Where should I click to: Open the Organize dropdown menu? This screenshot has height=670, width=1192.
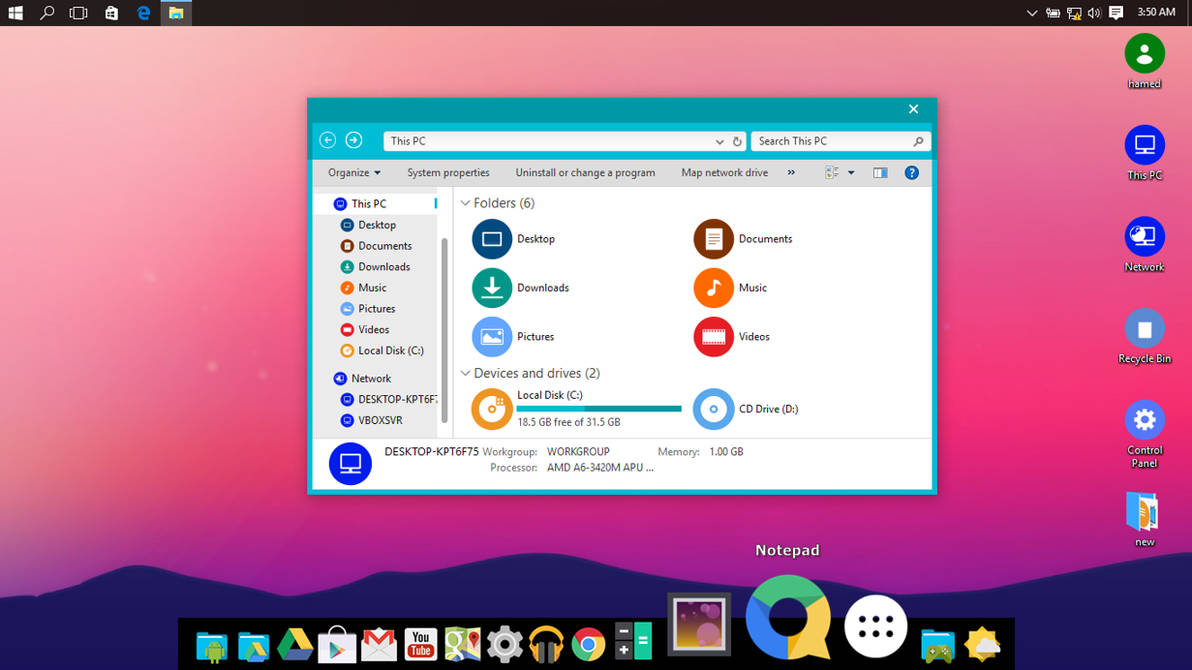tap(352, 172)
